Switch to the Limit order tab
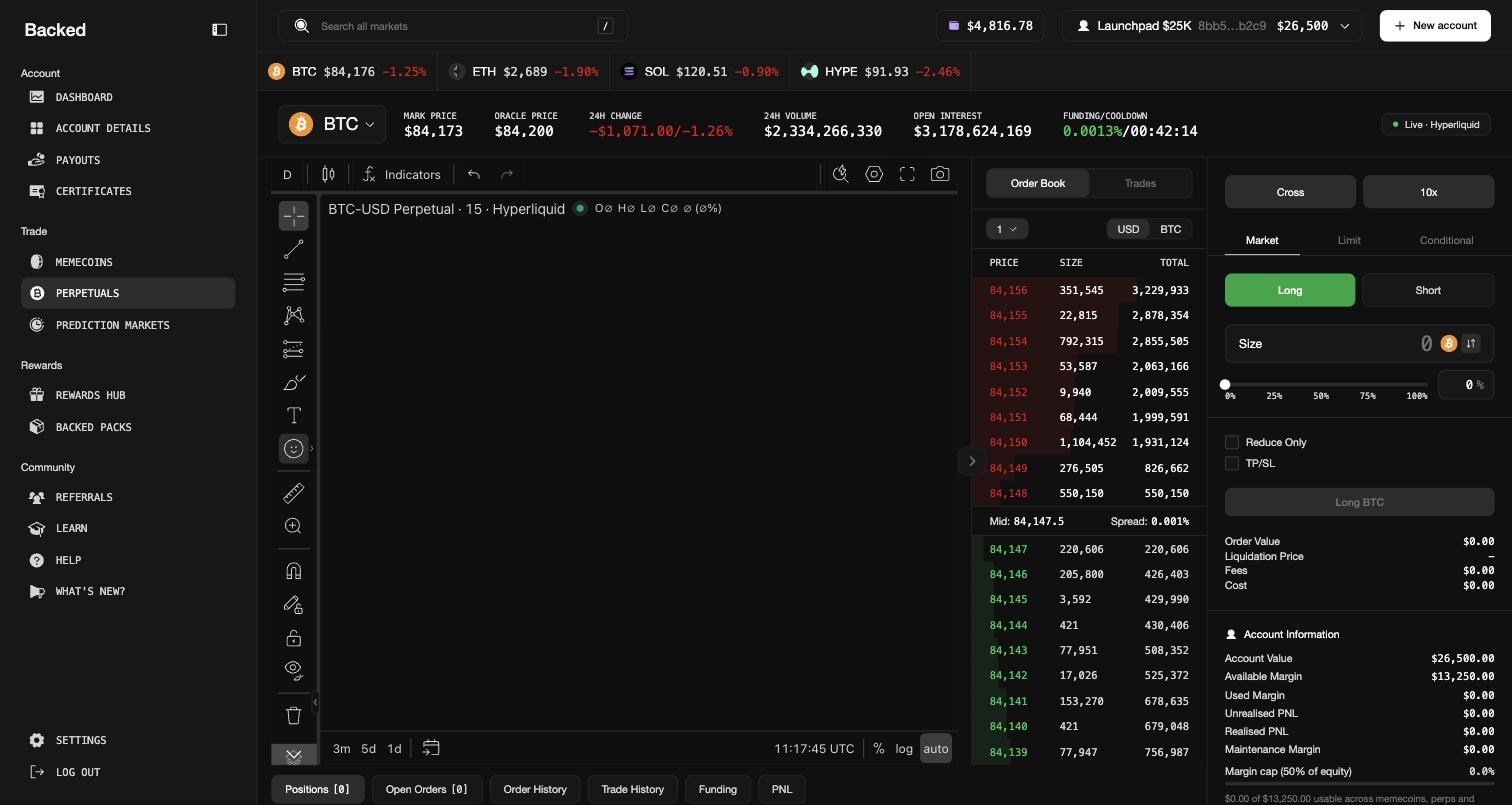The image size is (1512, 805). 1349,240
